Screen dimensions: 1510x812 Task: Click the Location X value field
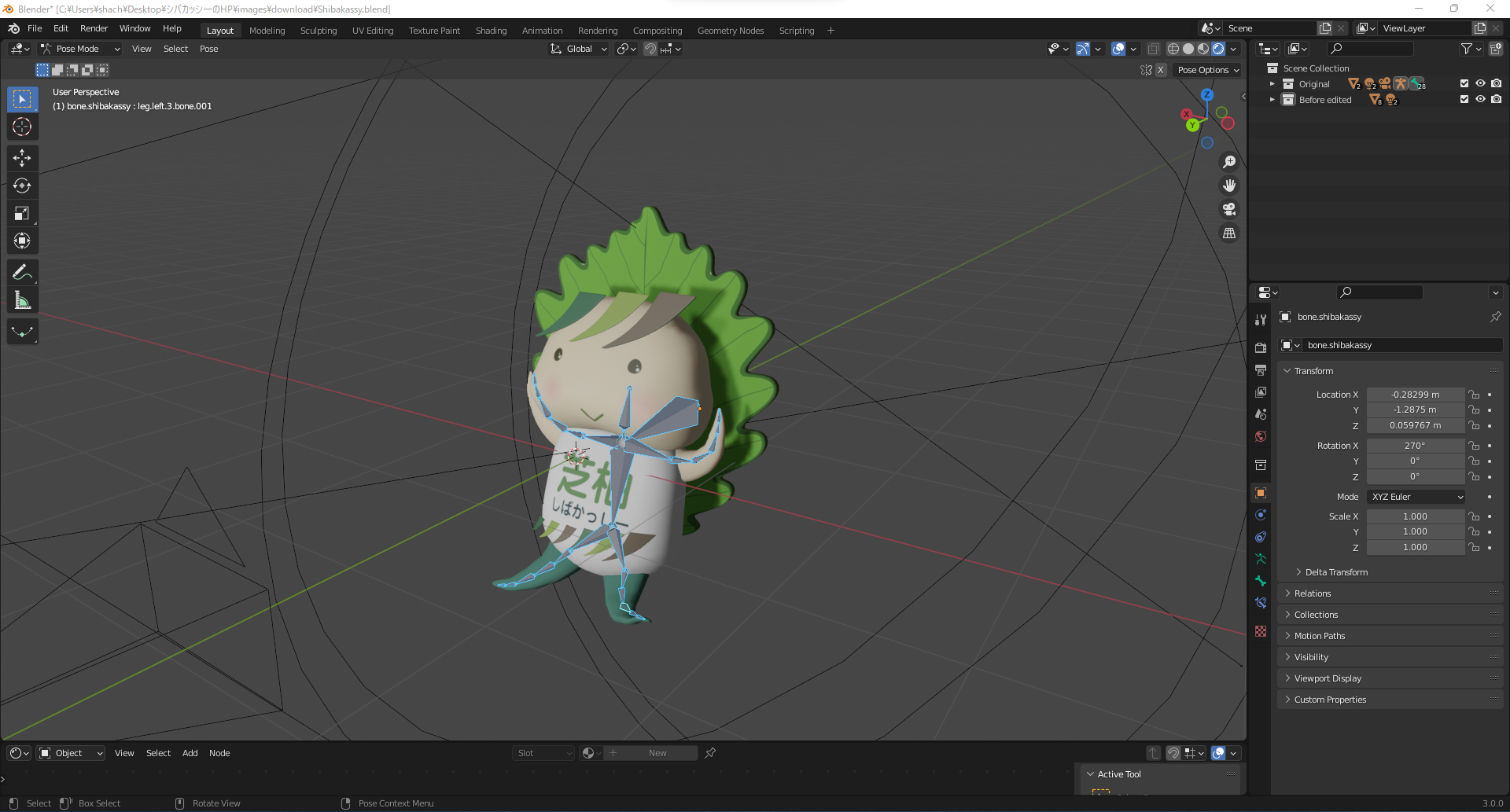[1414, 395]
